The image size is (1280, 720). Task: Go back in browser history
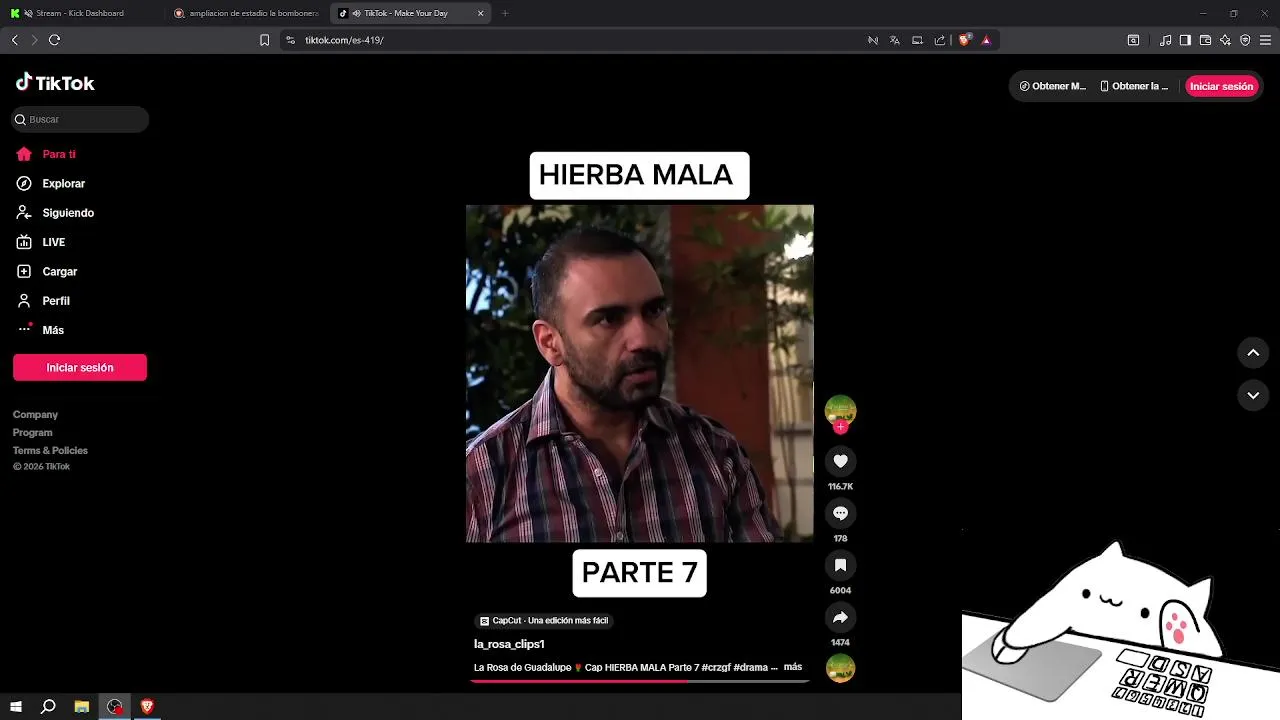14,40
